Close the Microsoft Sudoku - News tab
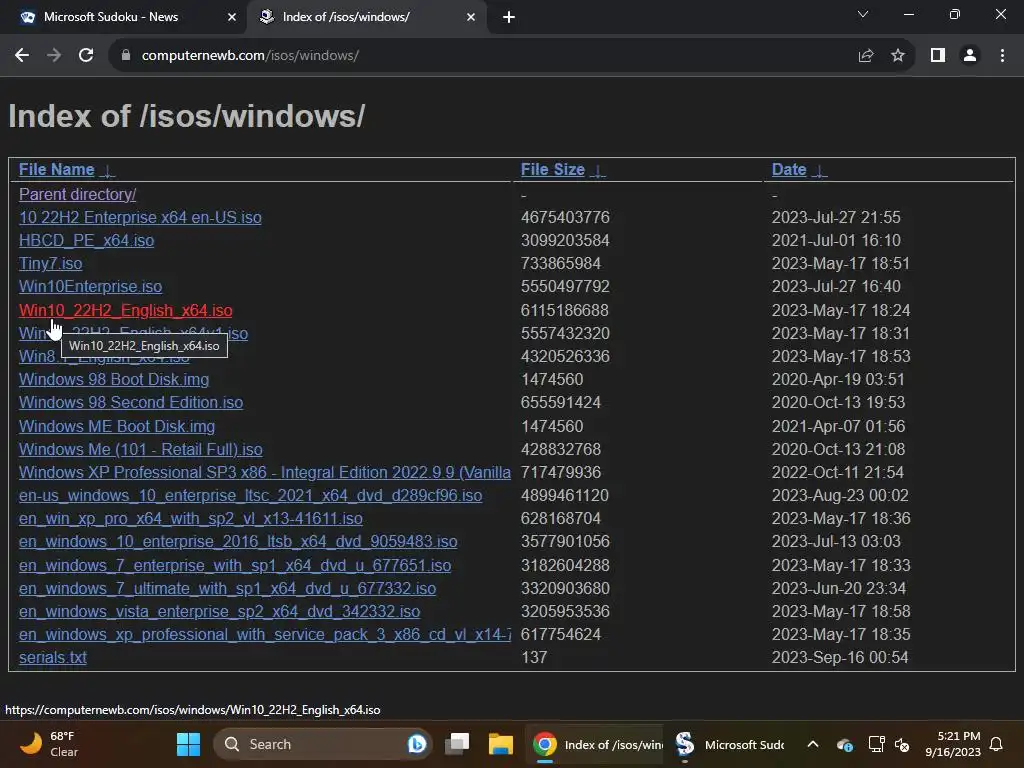The height and width of the screenshot is (768, 1024). [232, 18]
